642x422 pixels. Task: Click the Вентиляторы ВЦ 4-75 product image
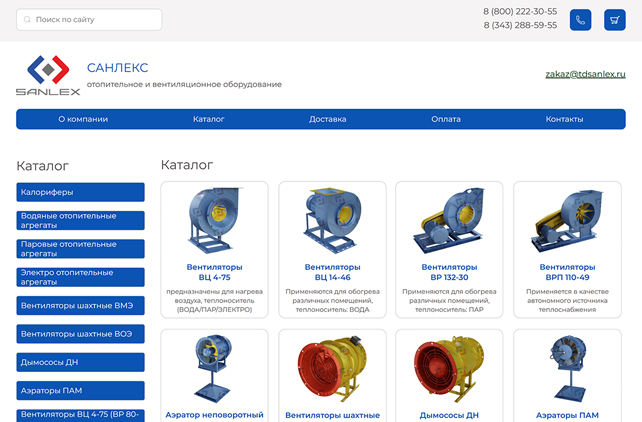214,222
